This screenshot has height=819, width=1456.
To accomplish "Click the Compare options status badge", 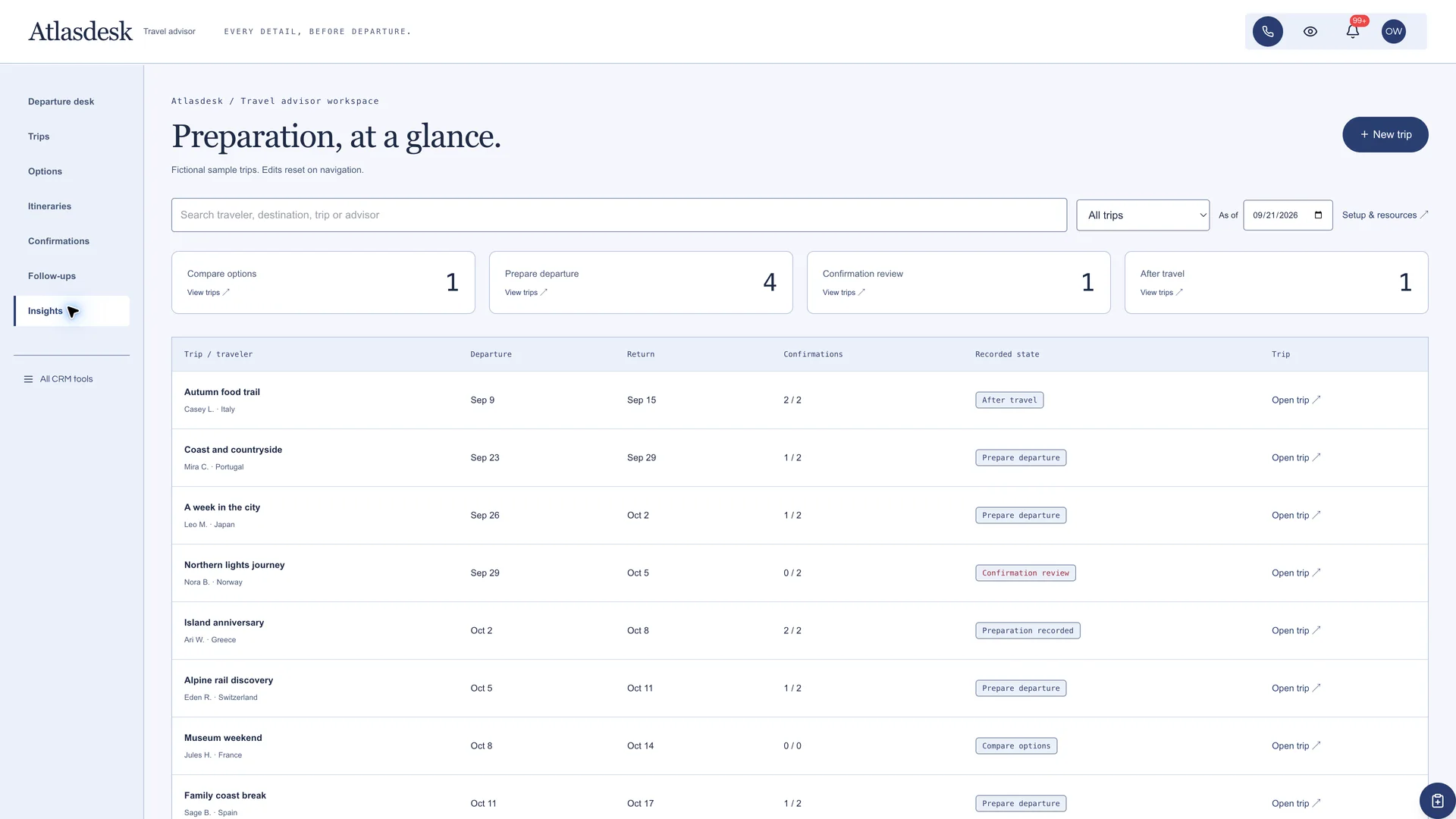I will (x=1016, y=745).
